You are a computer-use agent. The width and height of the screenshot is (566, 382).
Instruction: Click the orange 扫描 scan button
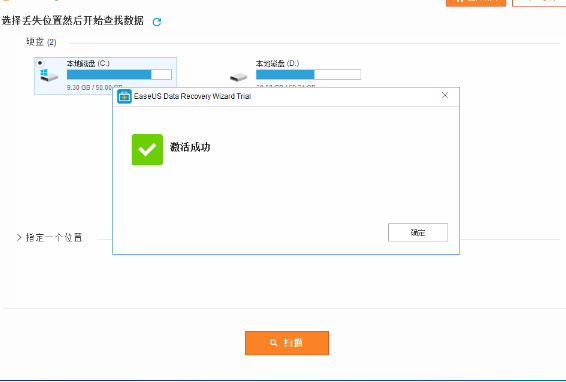(287, 343)
